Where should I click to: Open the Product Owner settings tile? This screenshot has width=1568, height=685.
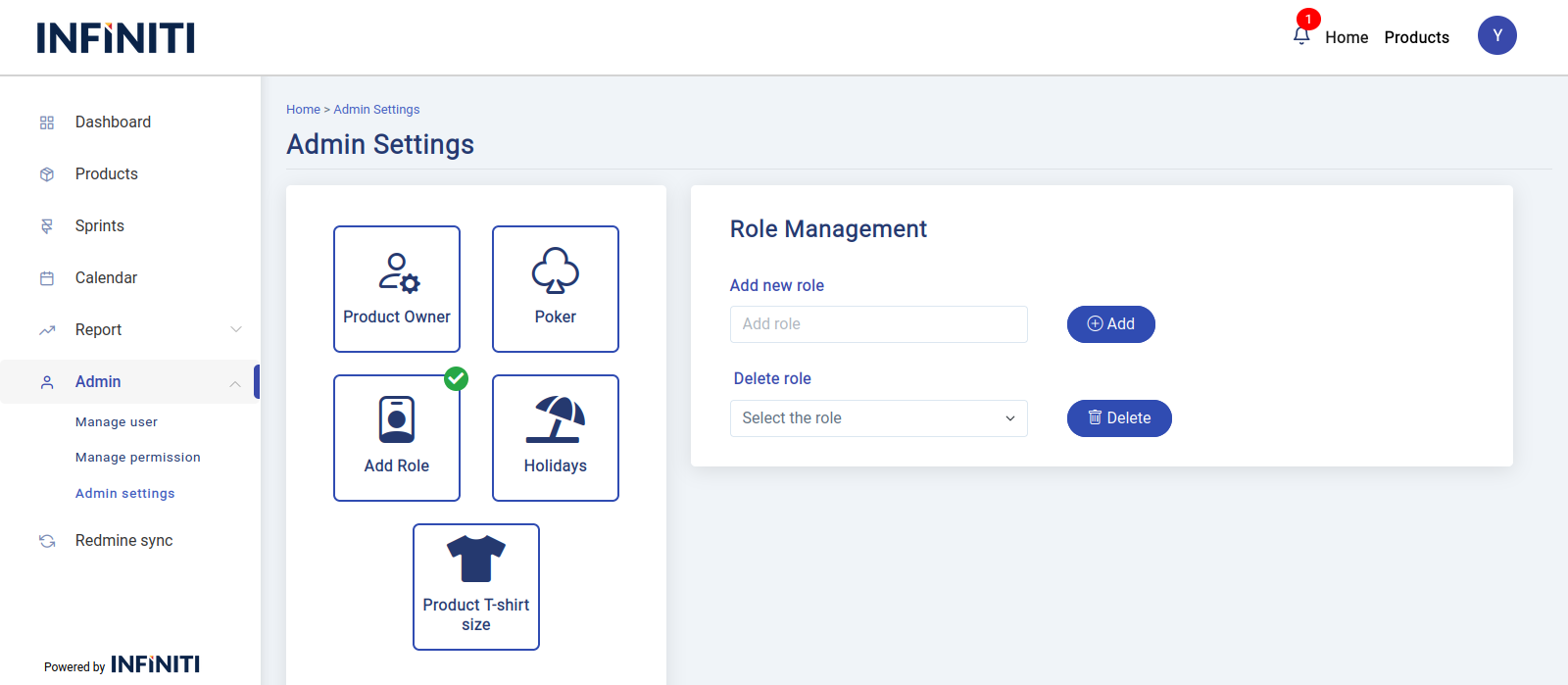coord(397,289)
